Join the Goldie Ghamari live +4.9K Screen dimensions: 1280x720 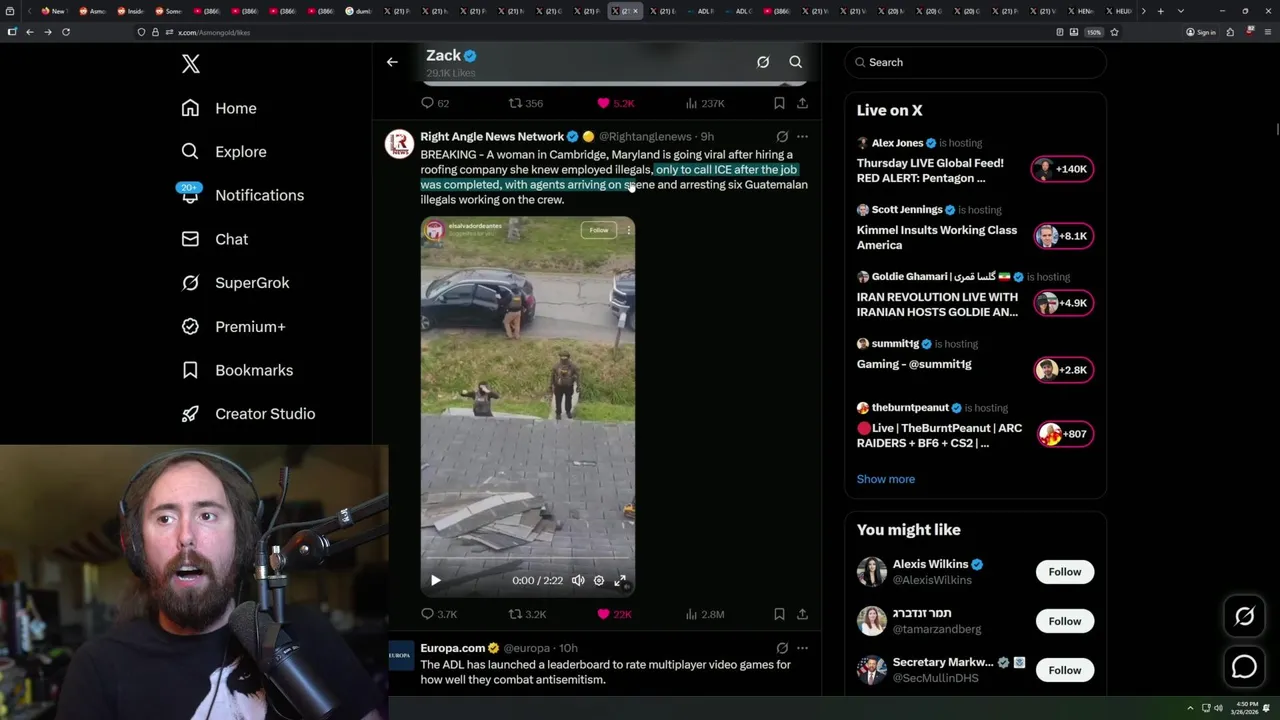tap(1063, 303)
